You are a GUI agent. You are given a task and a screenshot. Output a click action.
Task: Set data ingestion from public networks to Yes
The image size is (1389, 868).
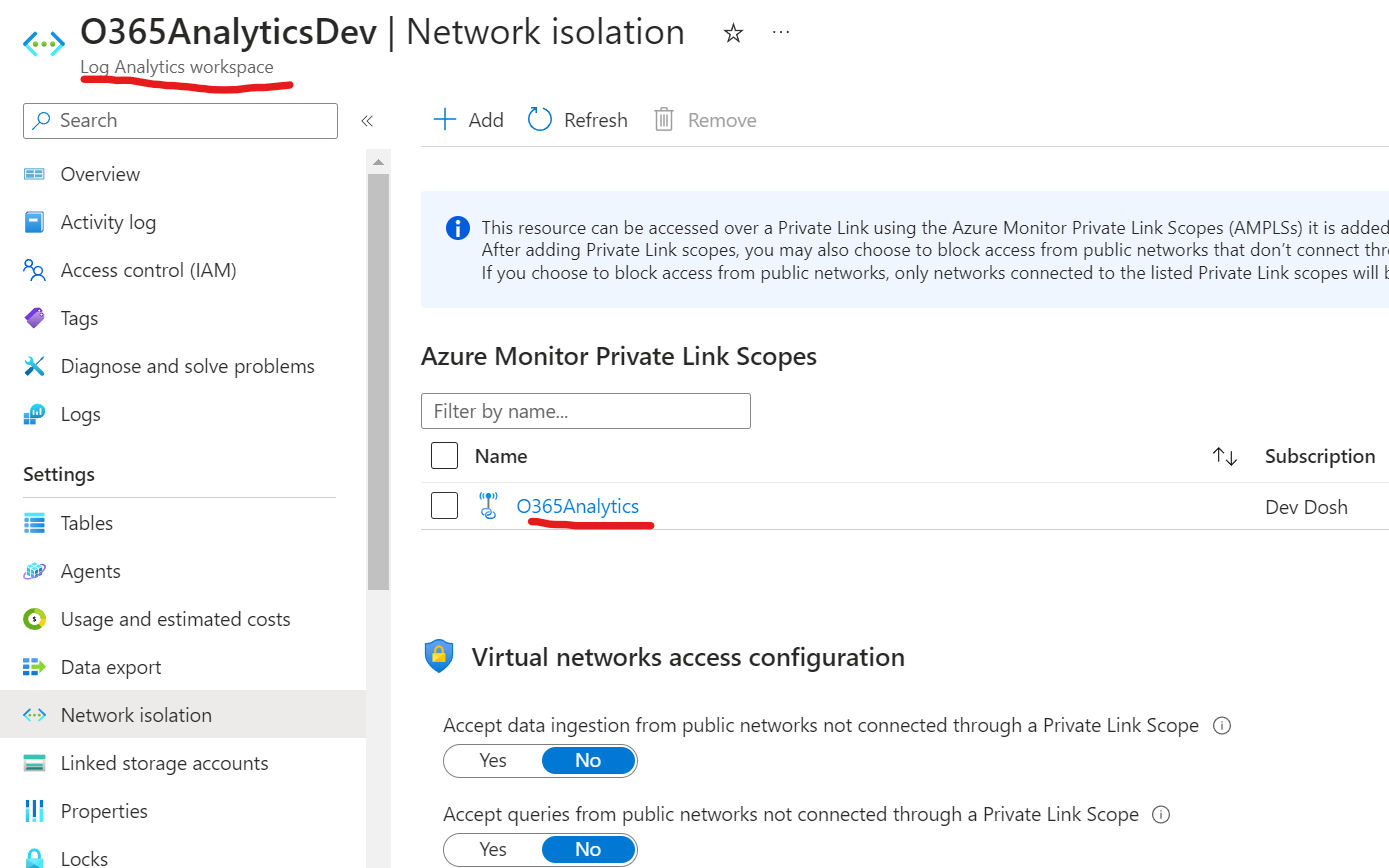tap(493, 761)
